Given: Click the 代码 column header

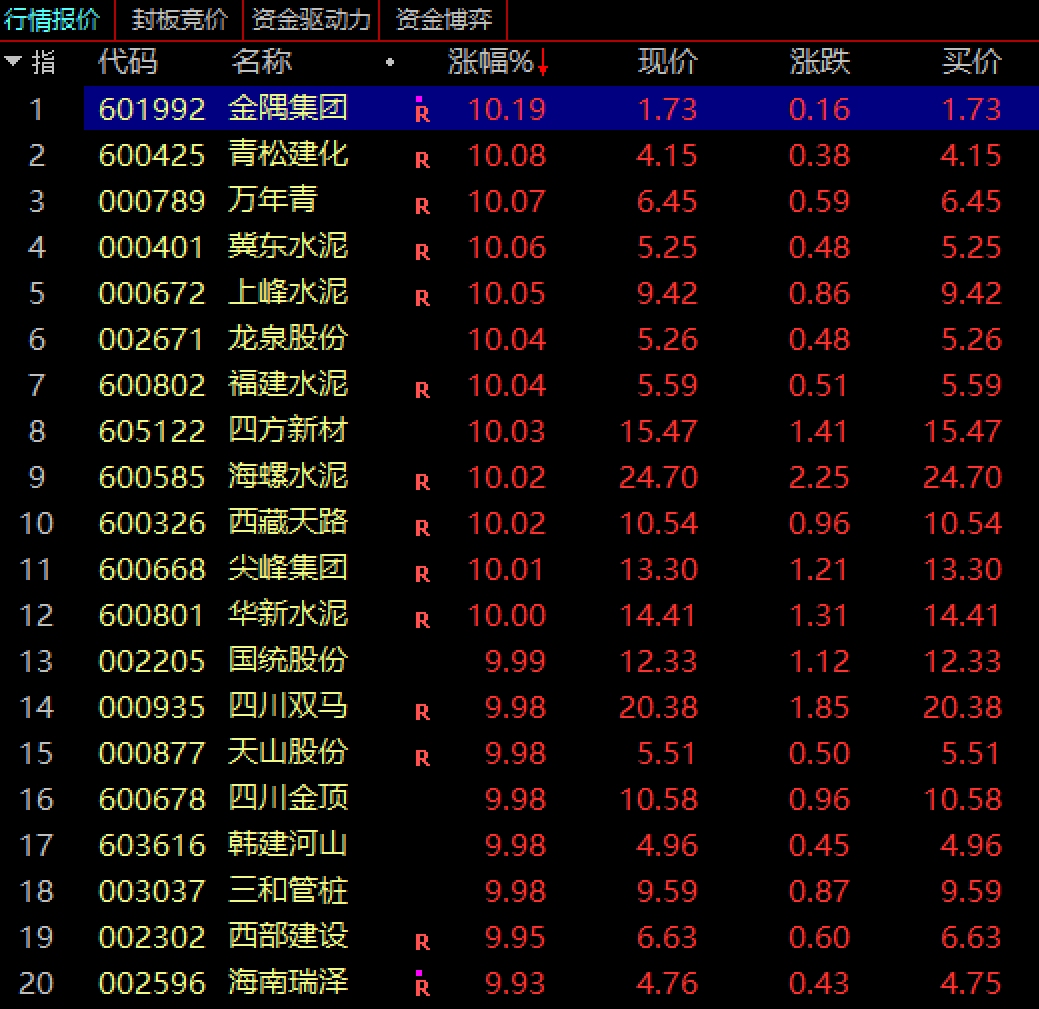Looking at the screenshot, I should tap(128, 62).
